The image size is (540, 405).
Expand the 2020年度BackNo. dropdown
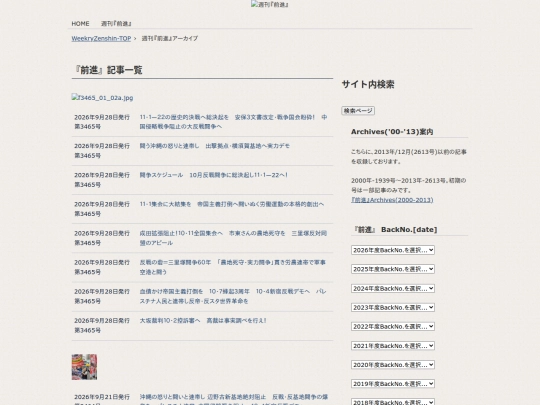click(x=393, y=364)
